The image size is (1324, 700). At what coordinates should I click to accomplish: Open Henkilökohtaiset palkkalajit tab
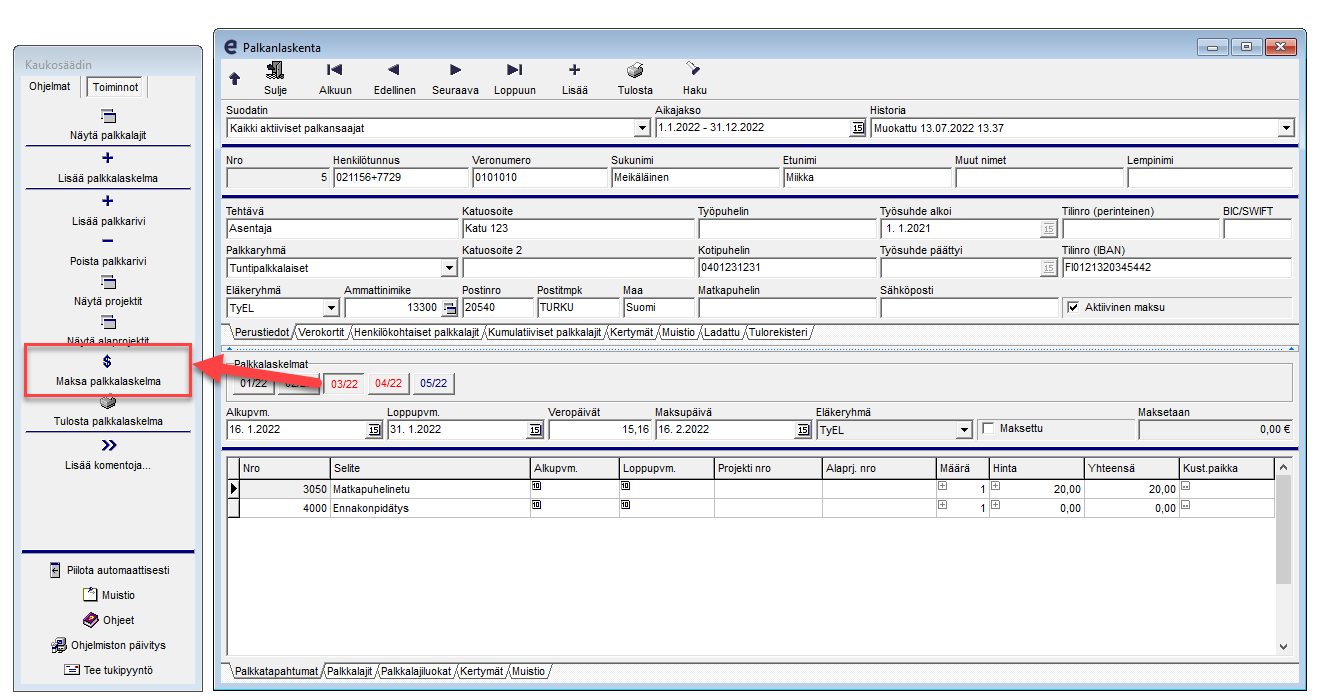pyautogui.click(x=416, y=332)
